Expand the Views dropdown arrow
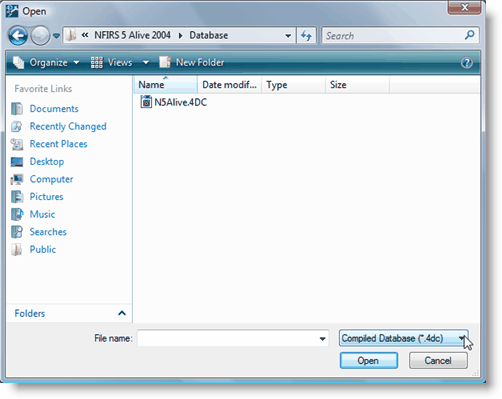 point(146,62)
